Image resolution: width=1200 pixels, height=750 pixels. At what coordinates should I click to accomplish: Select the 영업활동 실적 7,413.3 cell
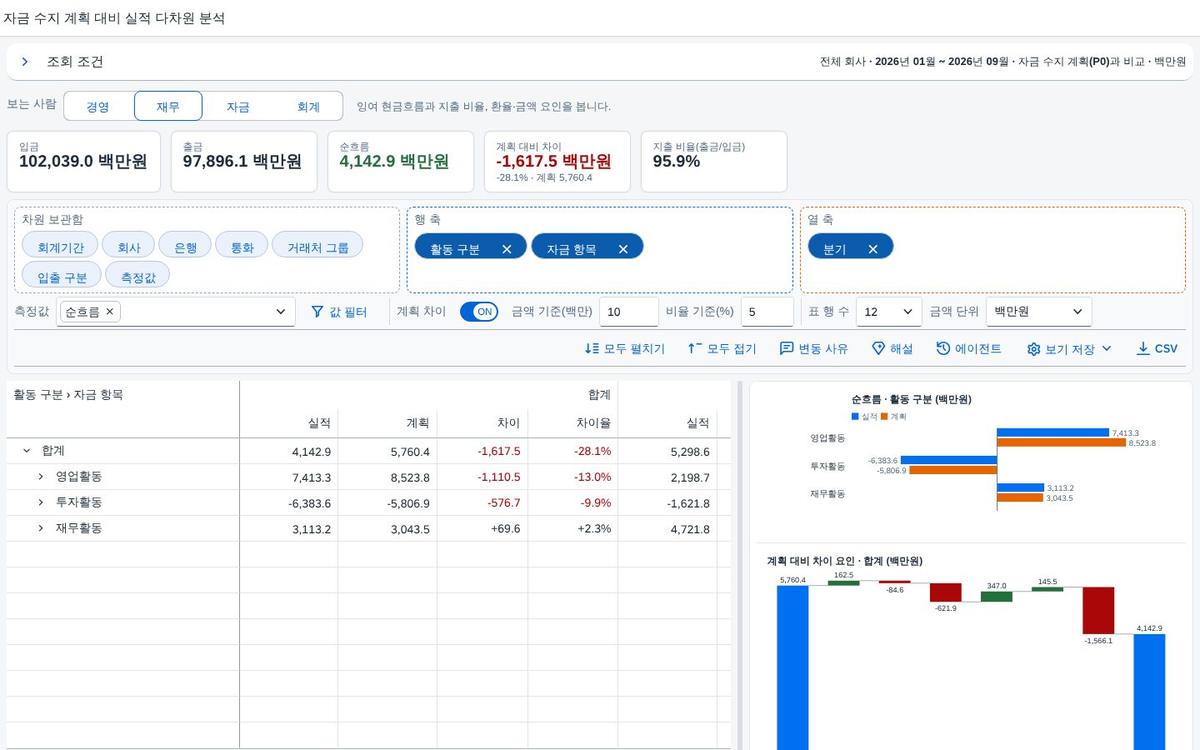(289, 477)
